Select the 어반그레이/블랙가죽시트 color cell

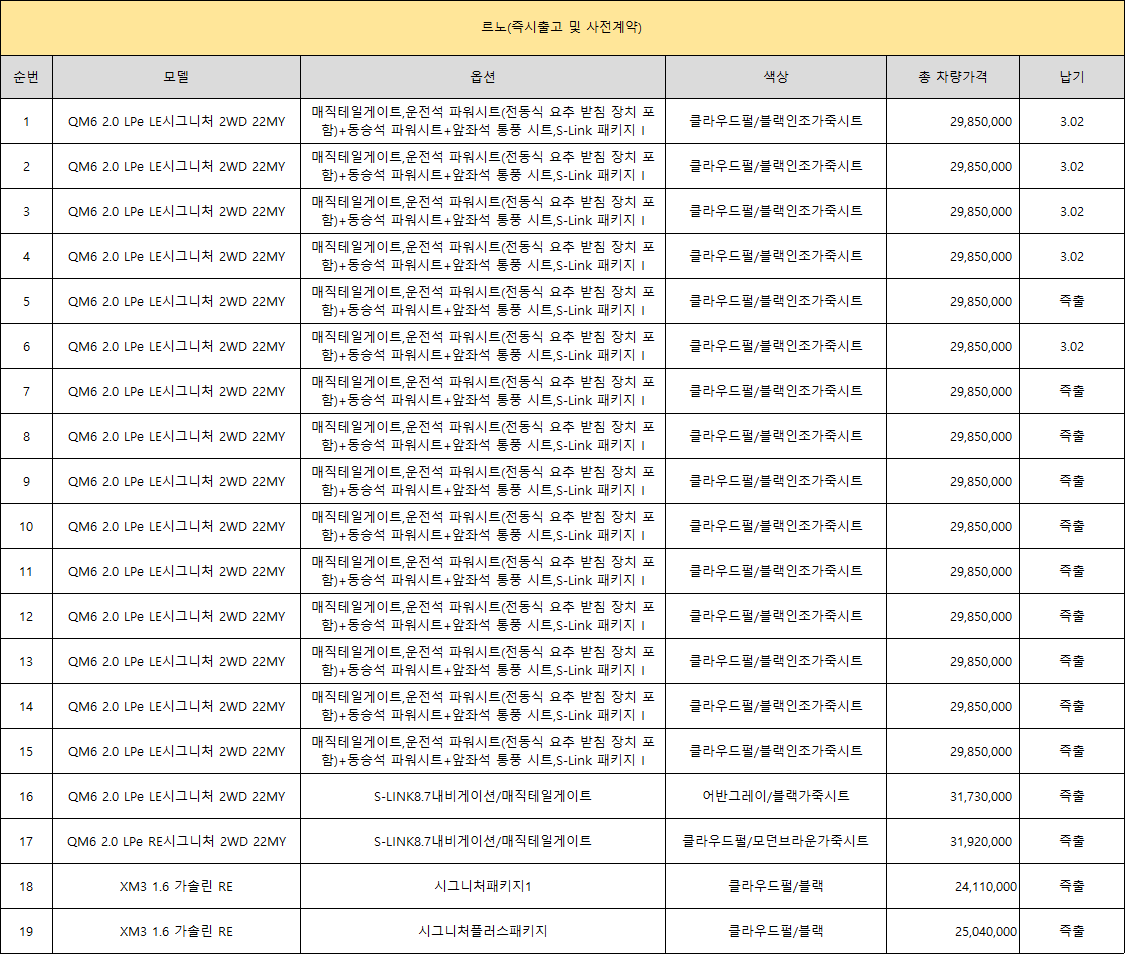point(776,796)
